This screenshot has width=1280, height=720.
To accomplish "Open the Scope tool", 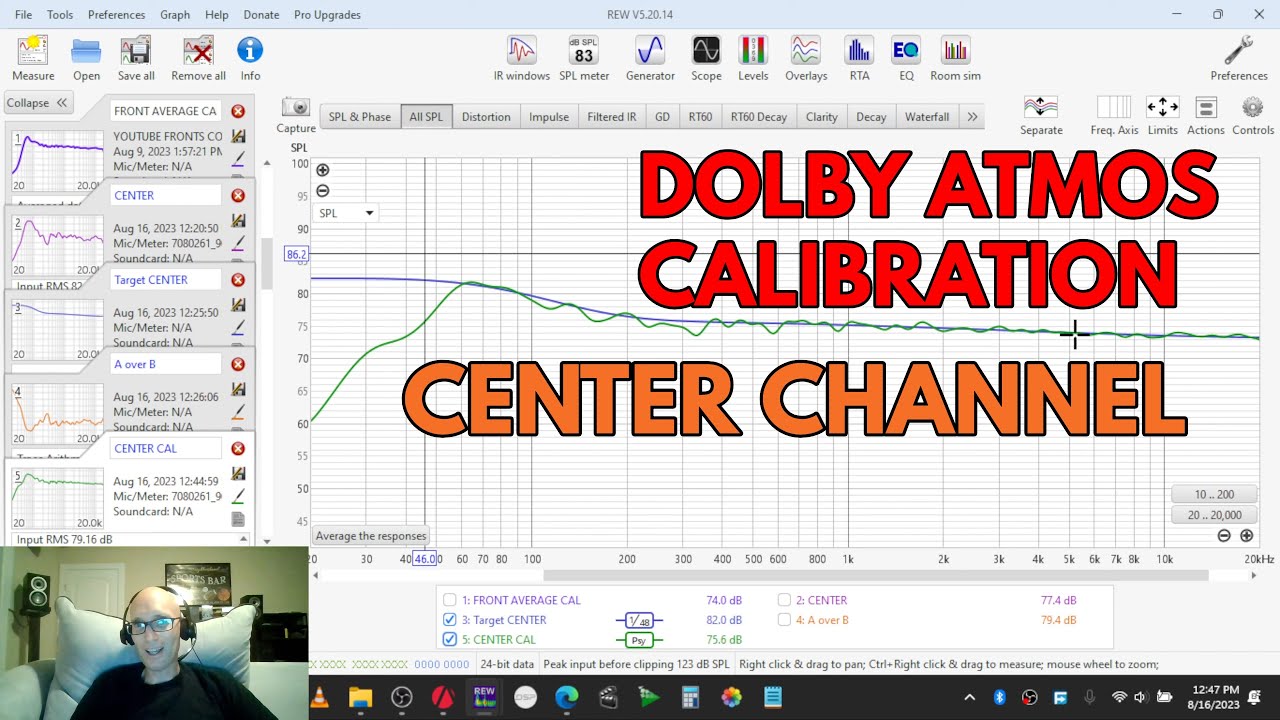I will click(x=706, y=58).
